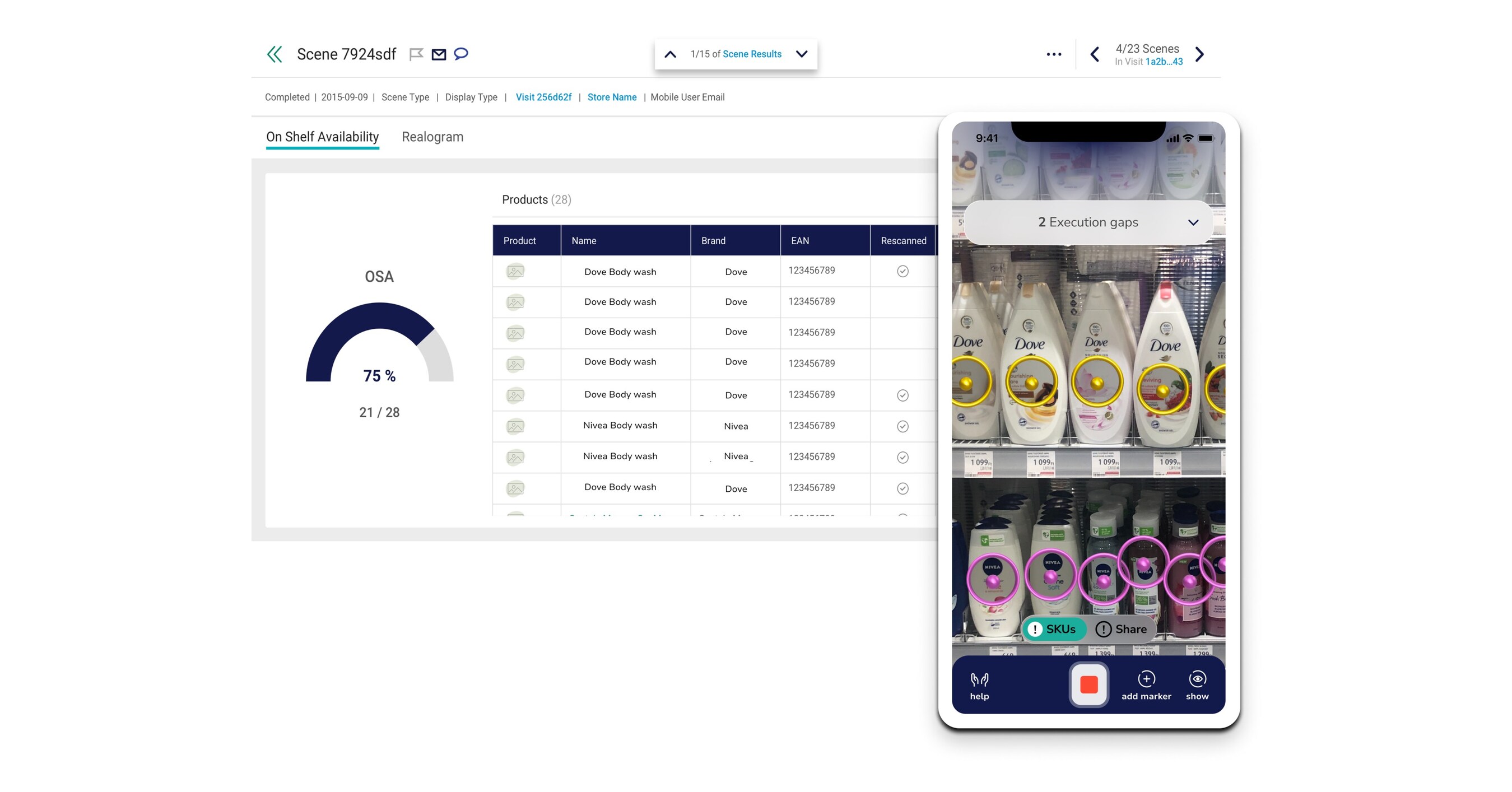Click the double-chevron back icon beside Scene 7924sdf
The height and width of the screenshot is (792, 1512).
click(x=275, y=54)
